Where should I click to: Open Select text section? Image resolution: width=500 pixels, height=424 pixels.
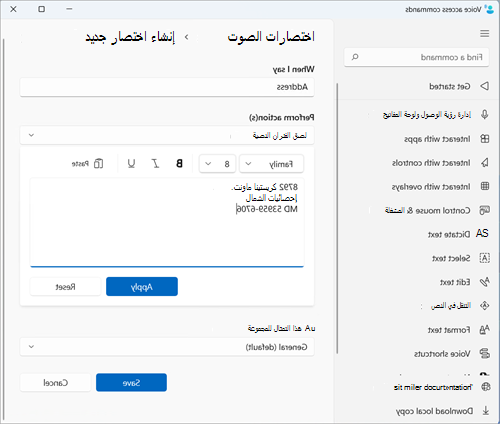coord(451,258)
